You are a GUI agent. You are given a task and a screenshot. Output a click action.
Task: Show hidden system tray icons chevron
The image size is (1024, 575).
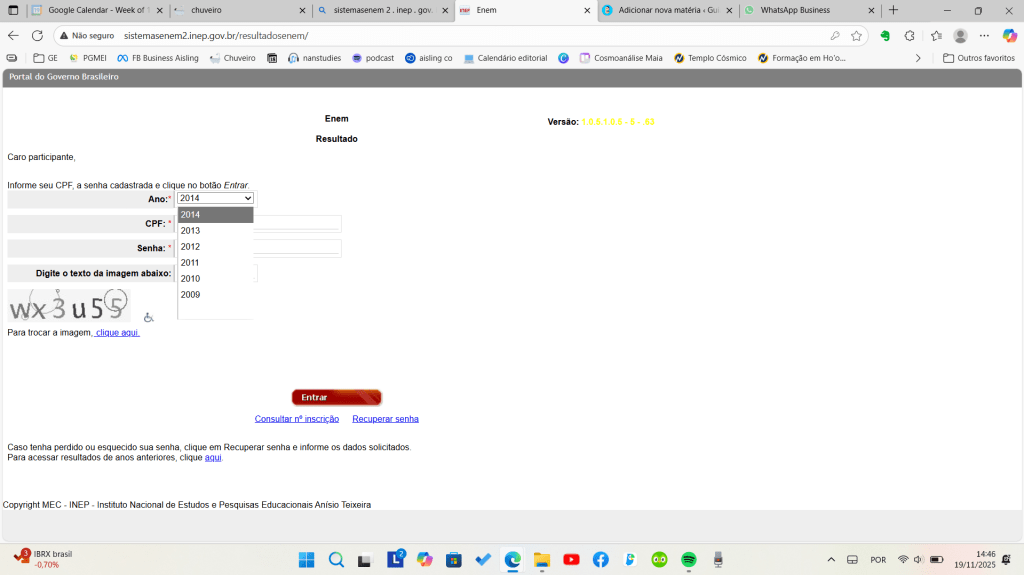click(x=830, y=559)
